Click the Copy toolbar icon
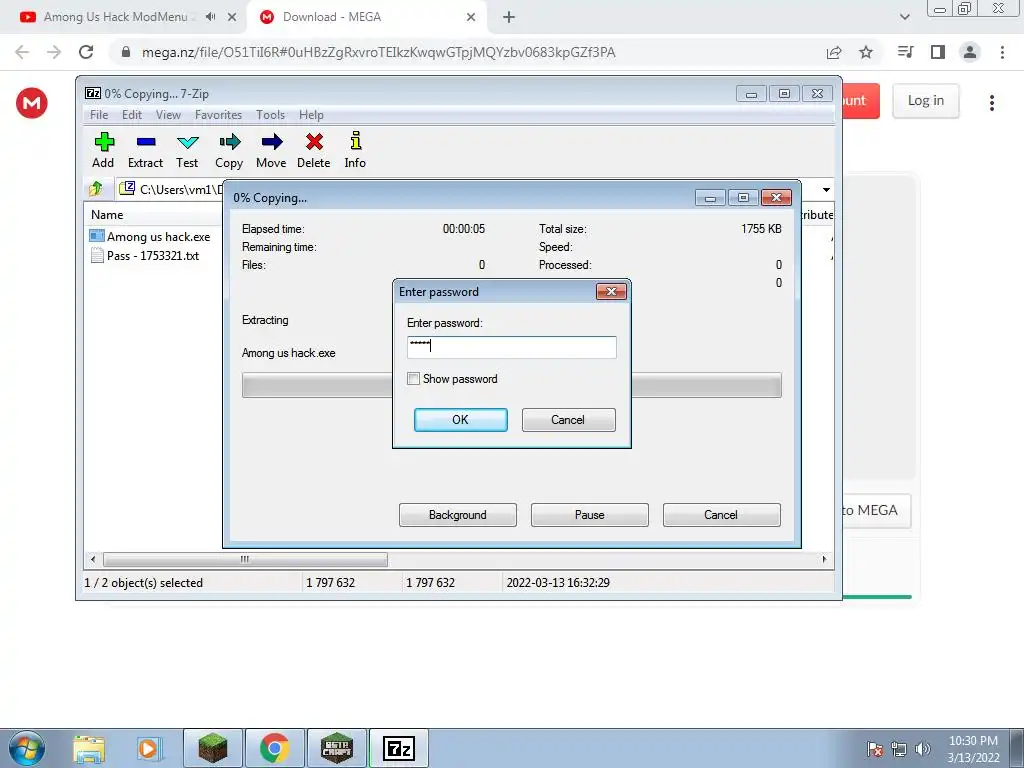This screenshot has height=768, width=1024. click(x=229, y=150)
